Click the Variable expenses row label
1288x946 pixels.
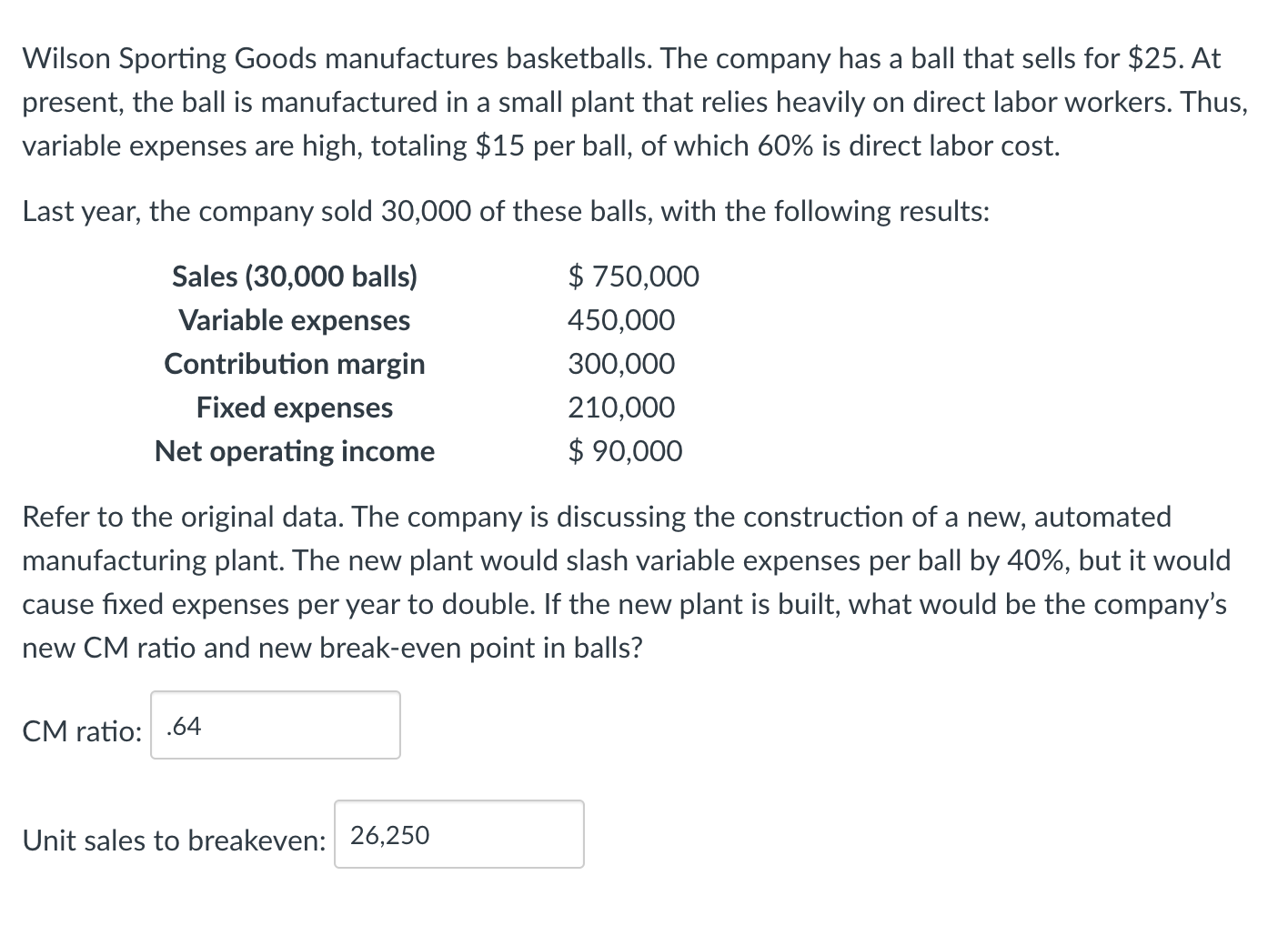tap(295, 320)
